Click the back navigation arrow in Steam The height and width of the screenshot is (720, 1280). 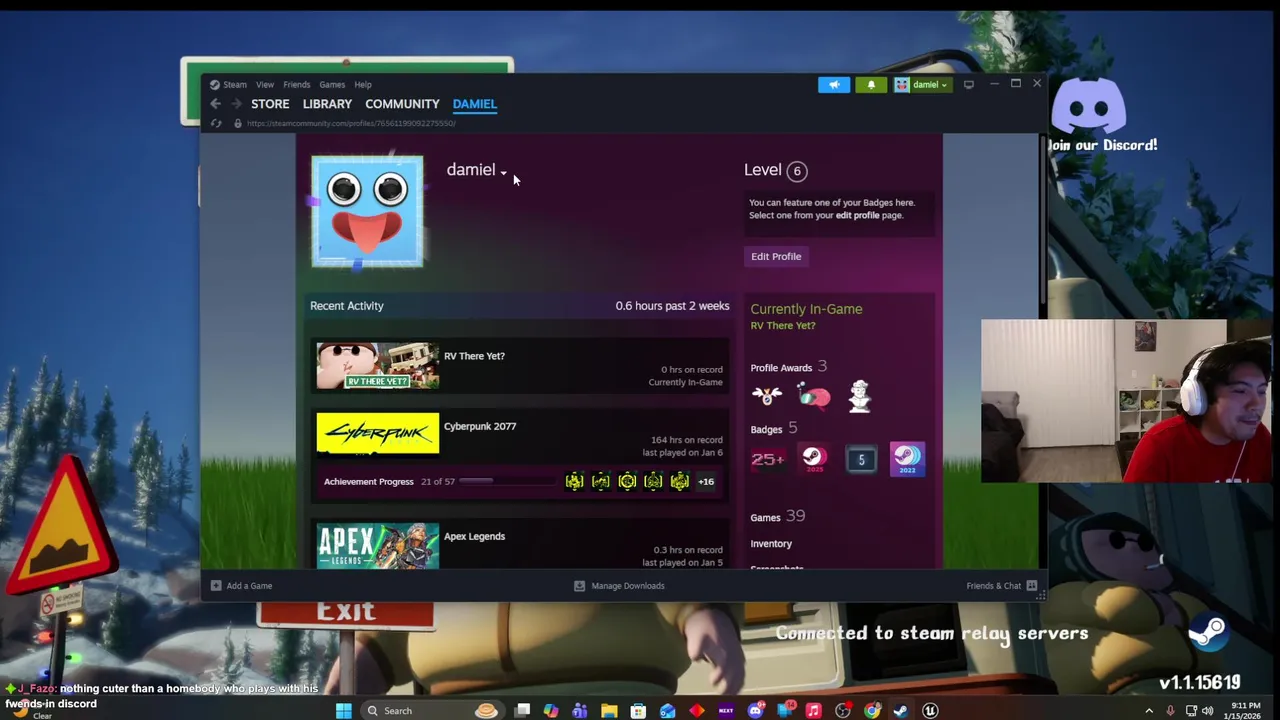215,104
